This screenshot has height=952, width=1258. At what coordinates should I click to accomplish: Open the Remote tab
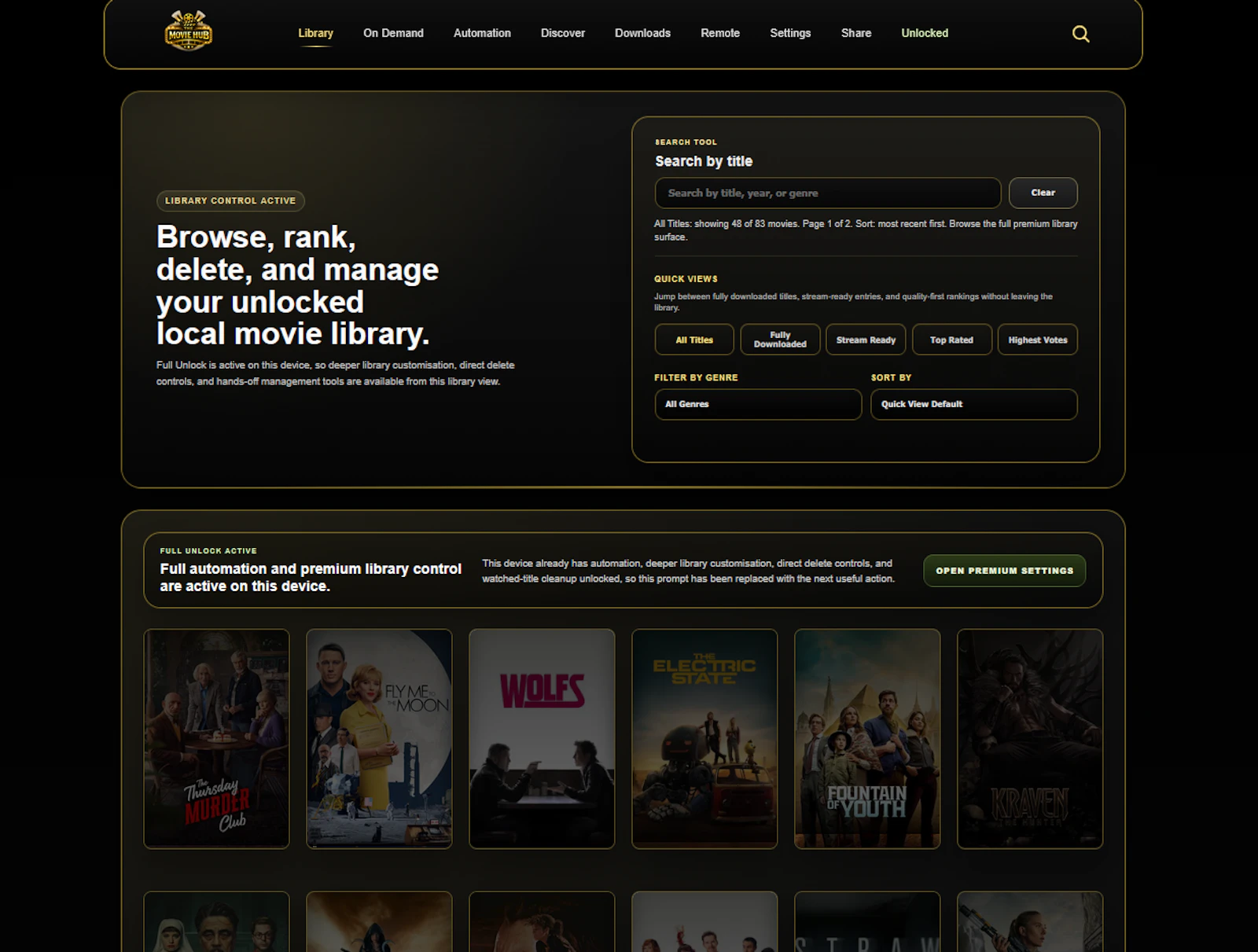tap(720, 33)
